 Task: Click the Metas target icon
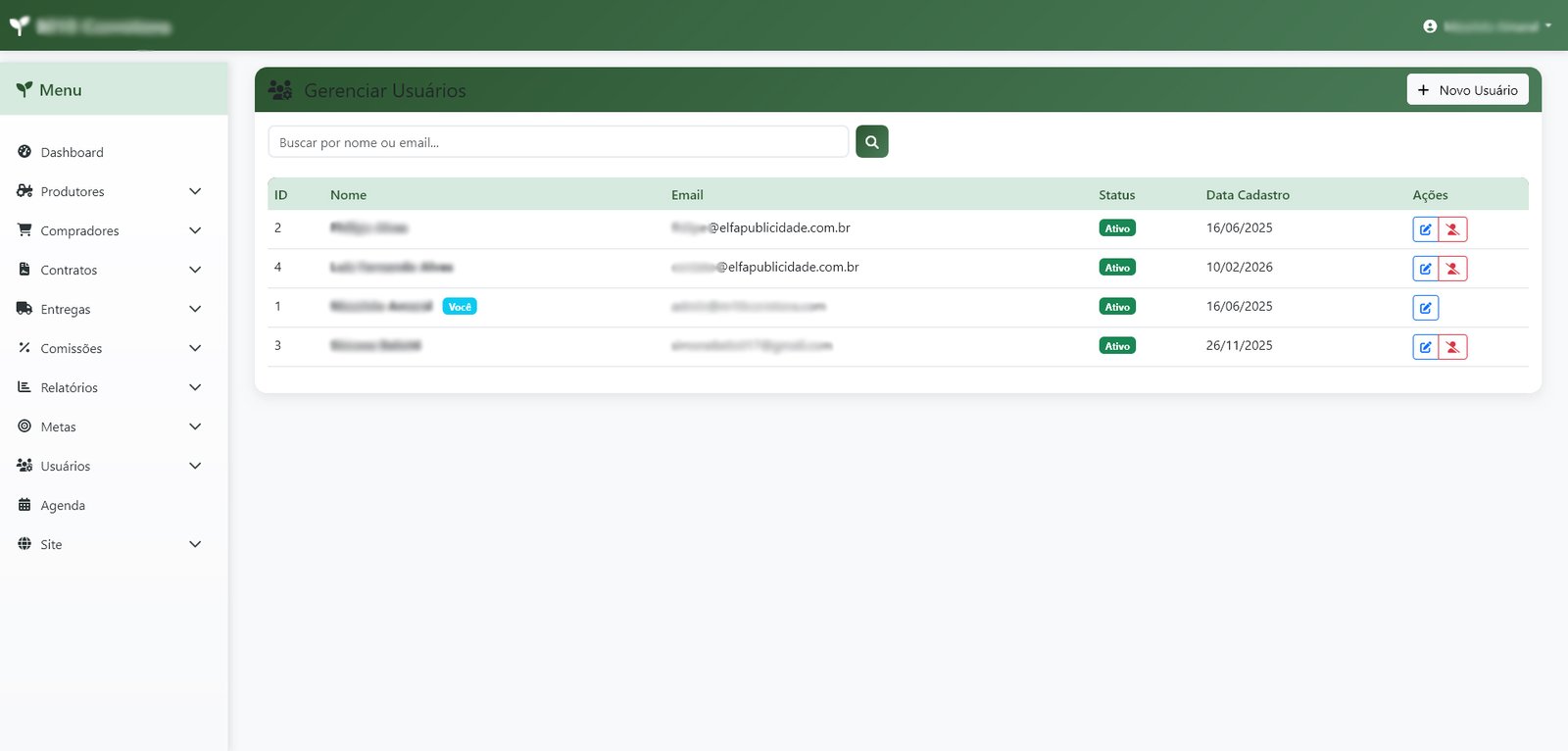point(24,426)
